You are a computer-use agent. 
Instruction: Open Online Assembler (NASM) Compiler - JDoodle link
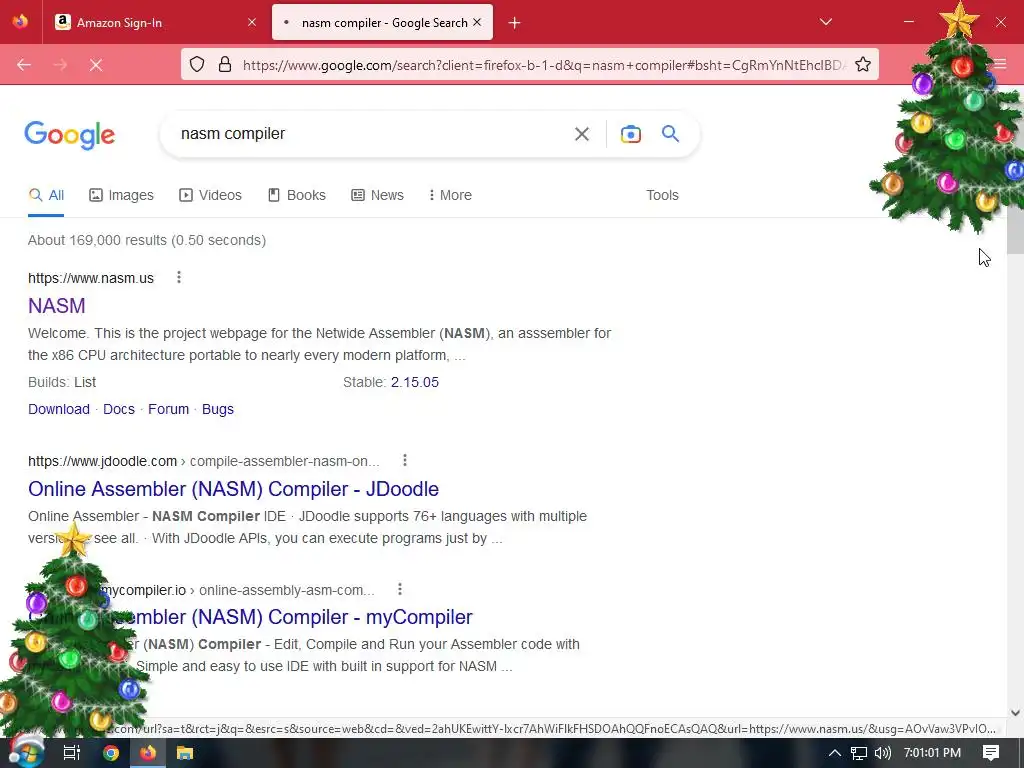(233, 489)
